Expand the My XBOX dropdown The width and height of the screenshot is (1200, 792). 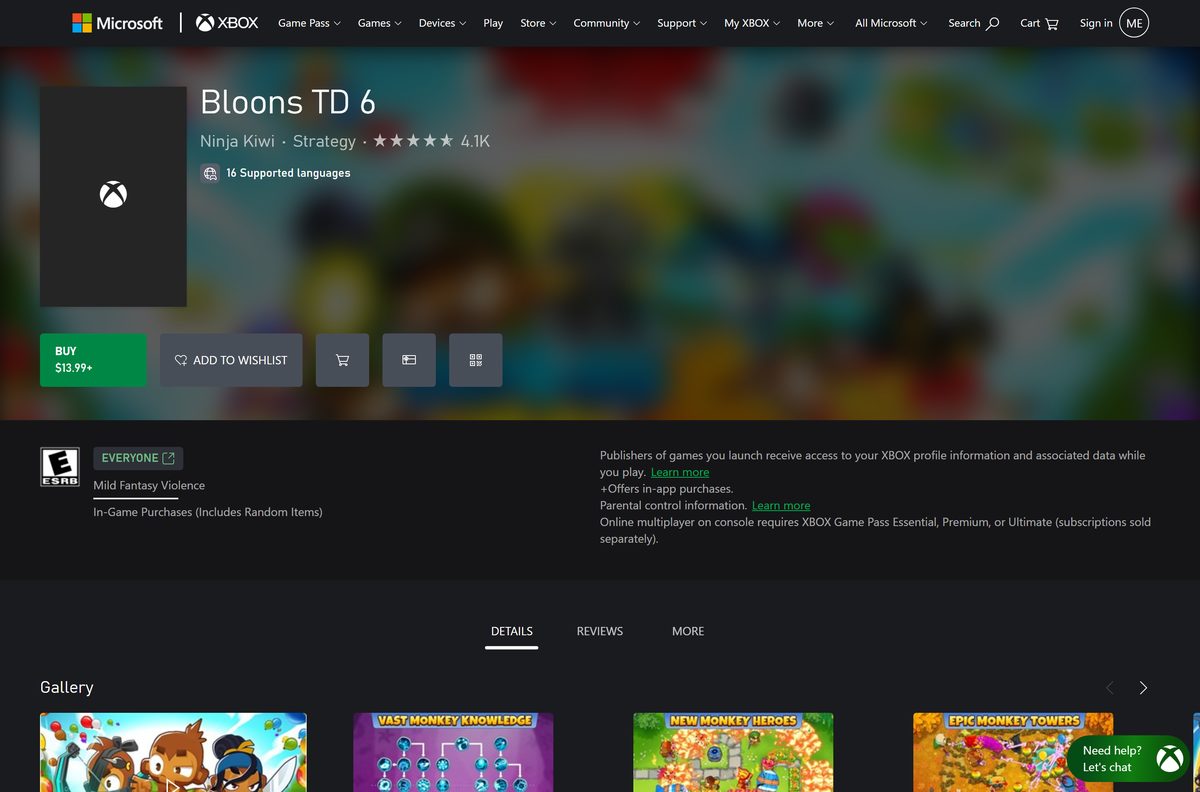point(752,23)
